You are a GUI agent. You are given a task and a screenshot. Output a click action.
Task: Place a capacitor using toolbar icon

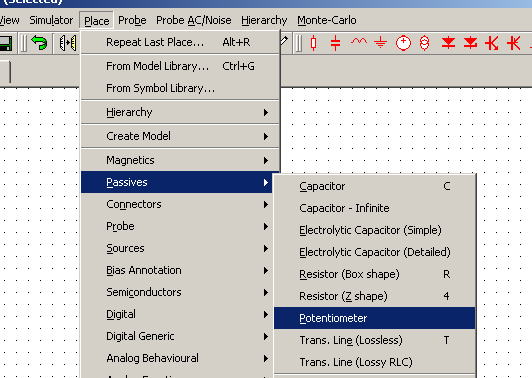coord(335,43)
